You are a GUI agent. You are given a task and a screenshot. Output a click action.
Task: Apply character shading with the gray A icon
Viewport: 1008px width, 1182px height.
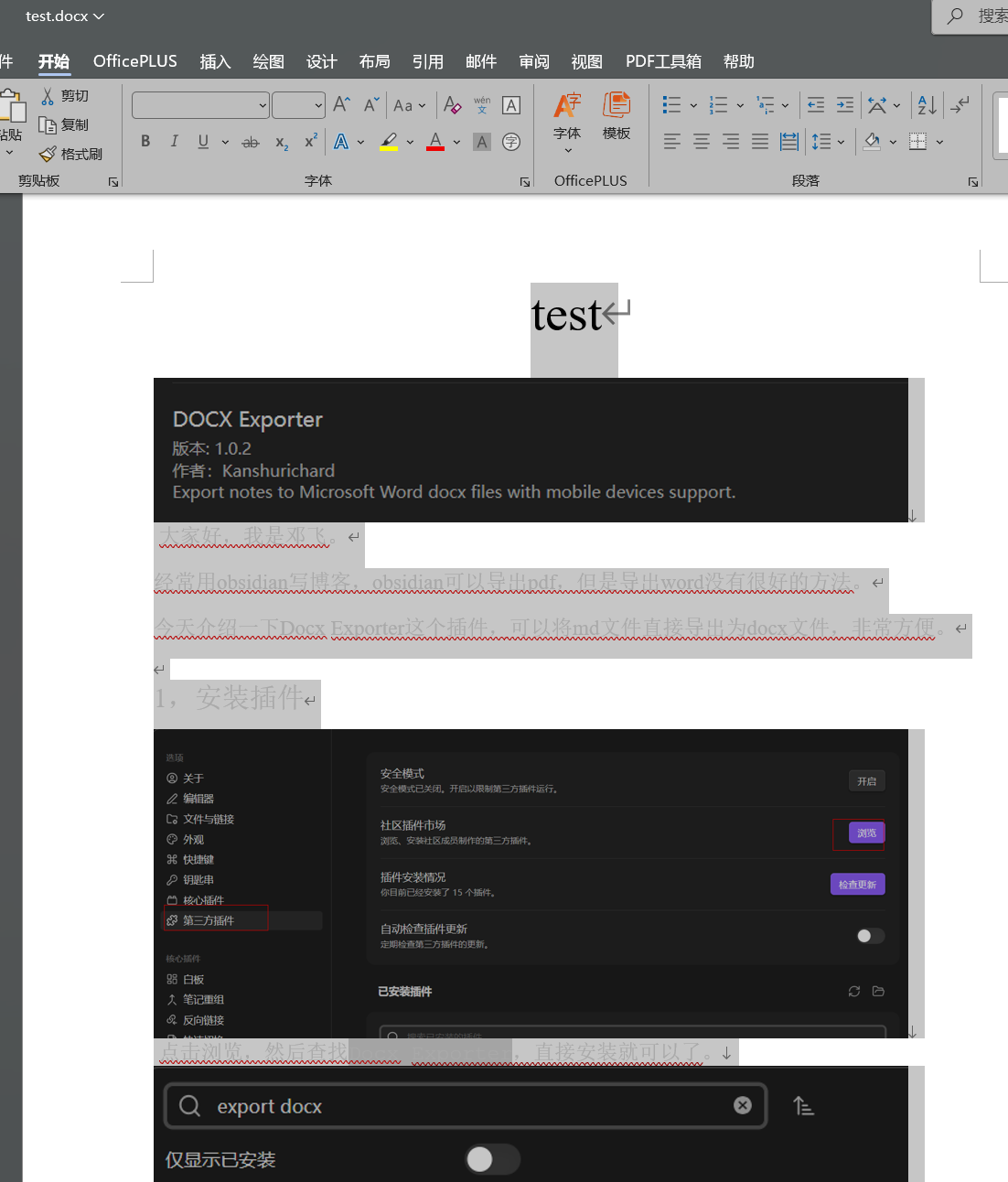pyautogui.click(x=482, y=142)
